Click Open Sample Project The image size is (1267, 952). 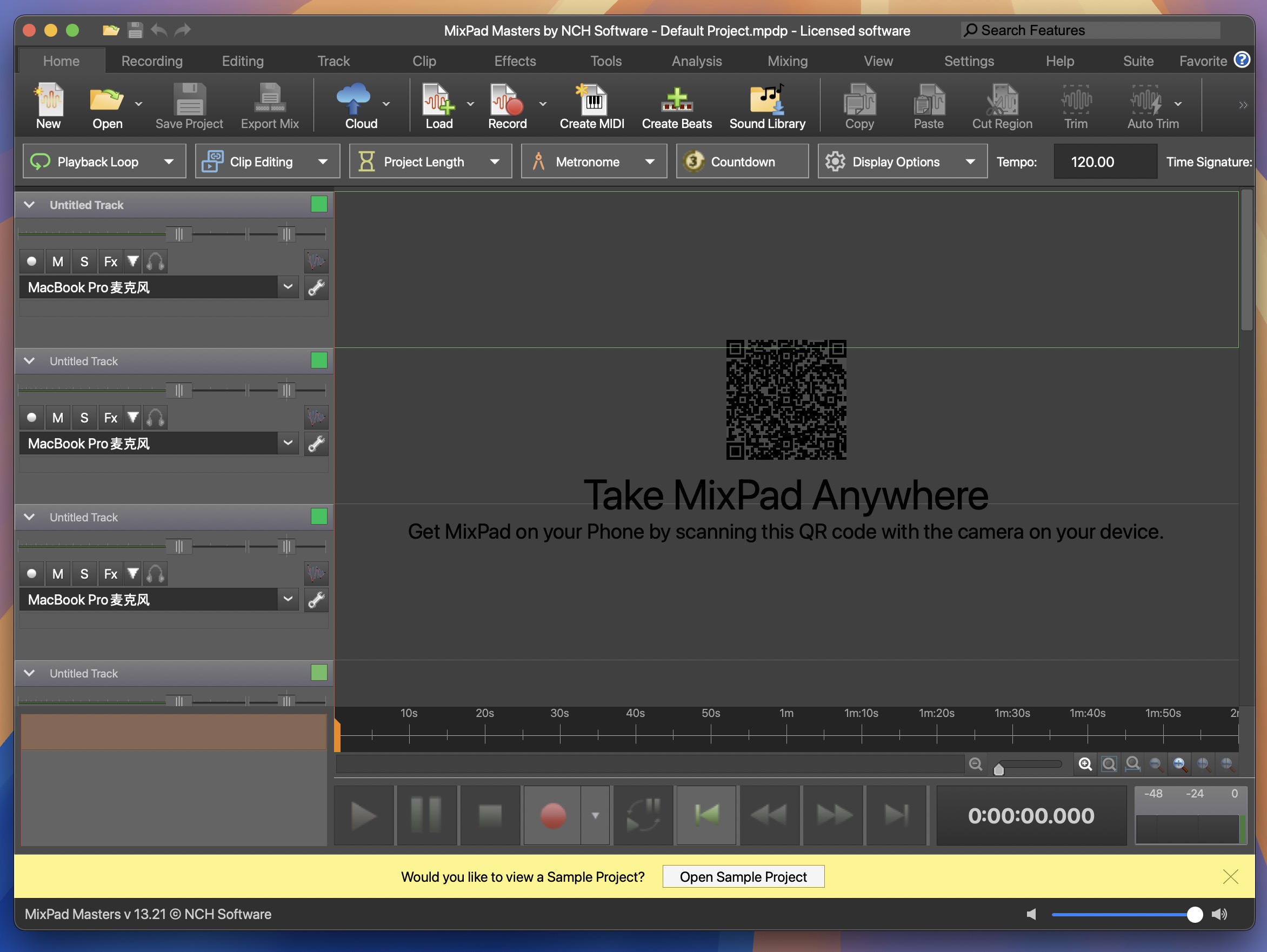(742, 876)
